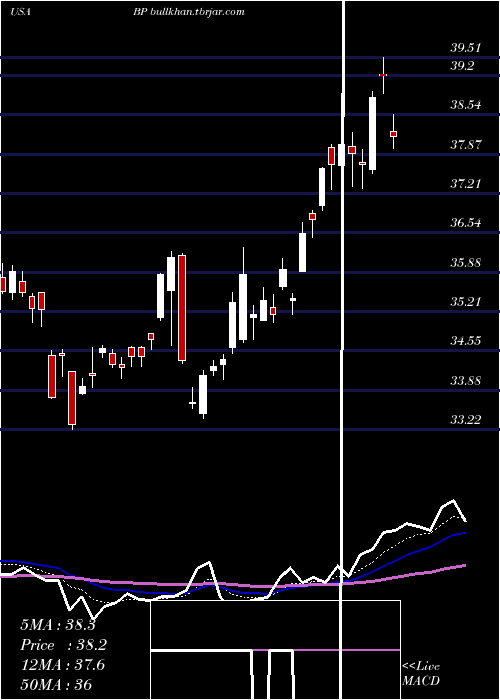Click the USA market label
Viewport: 500px width, 700px height.
click(20, 12)
